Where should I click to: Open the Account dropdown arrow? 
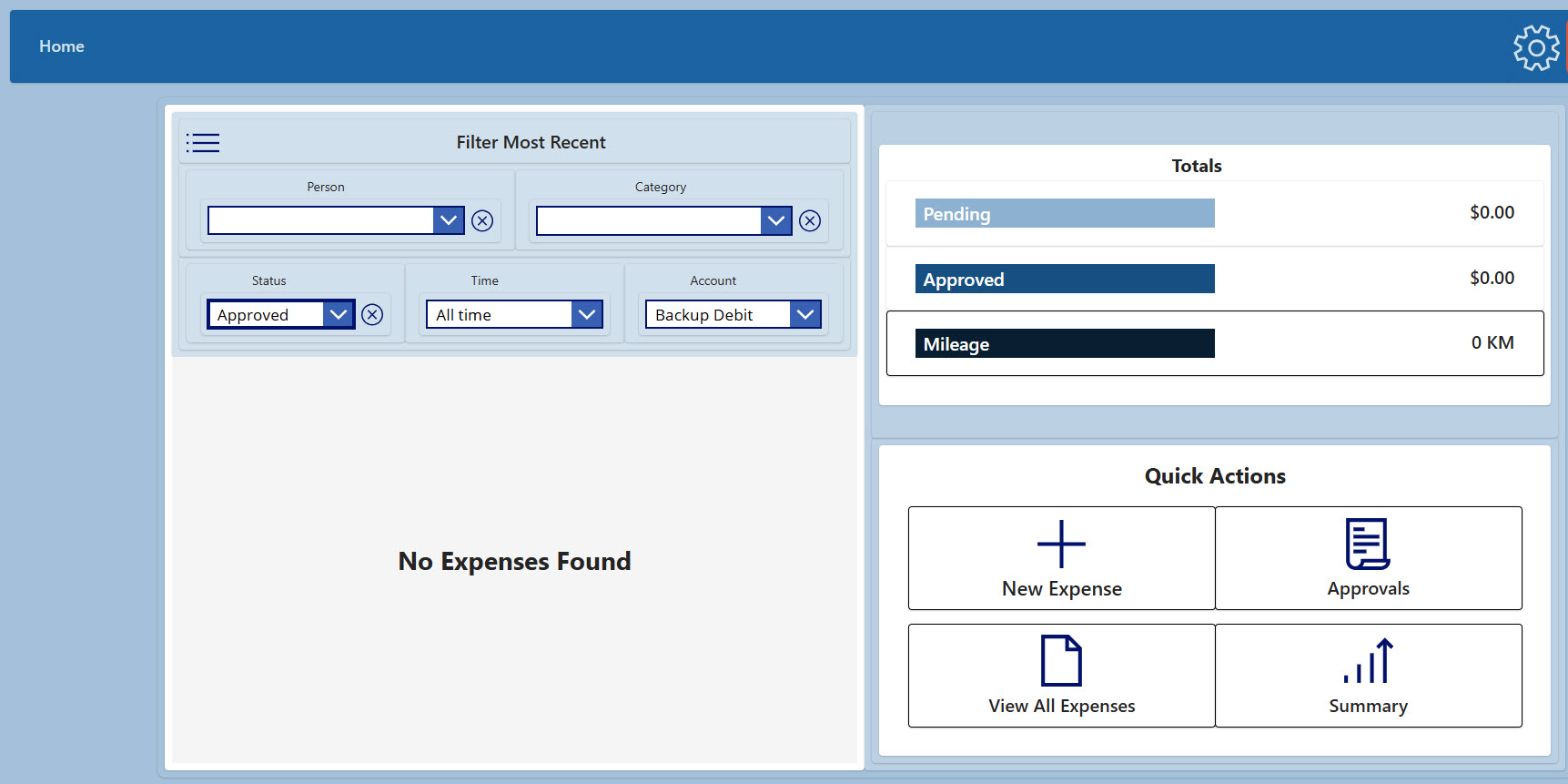[805, 314]
